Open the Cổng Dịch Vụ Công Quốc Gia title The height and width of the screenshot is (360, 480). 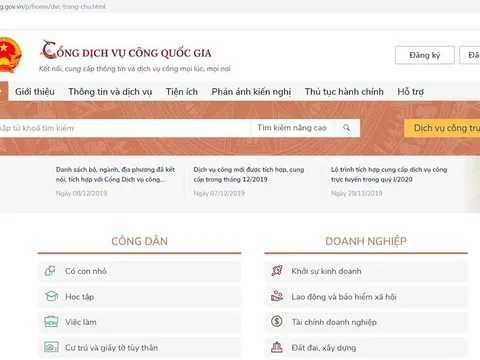tap(127, 52)
